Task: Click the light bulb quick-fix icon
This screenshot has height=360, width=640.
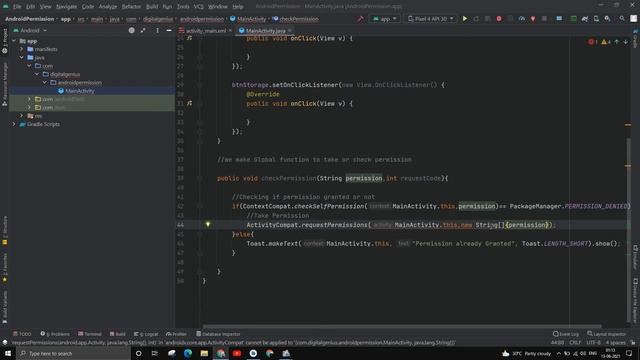Action: (208, 224)
